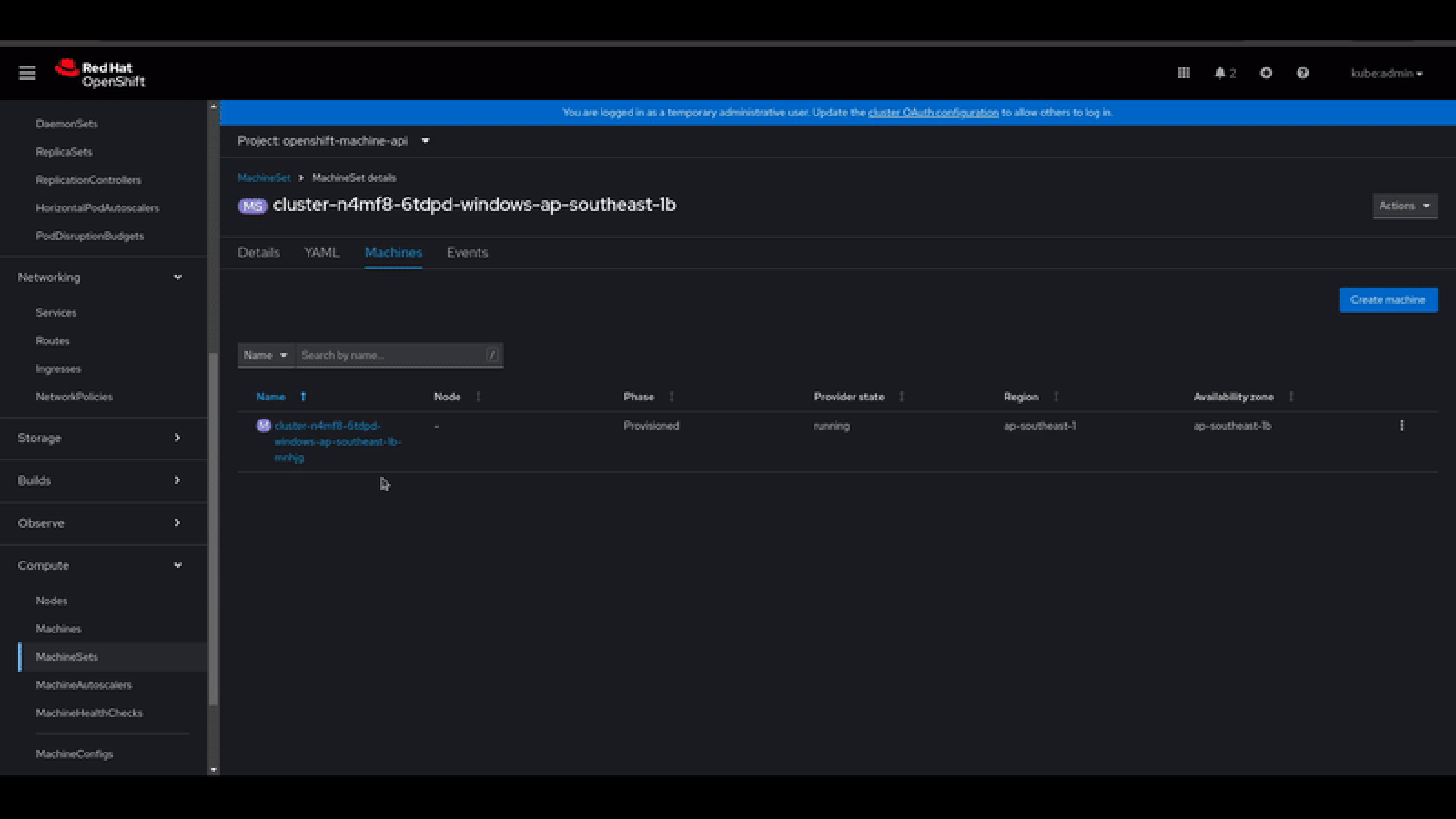Switch to the Events tab
Viewport: 1456px width, 819px height.
coord(467,253)
